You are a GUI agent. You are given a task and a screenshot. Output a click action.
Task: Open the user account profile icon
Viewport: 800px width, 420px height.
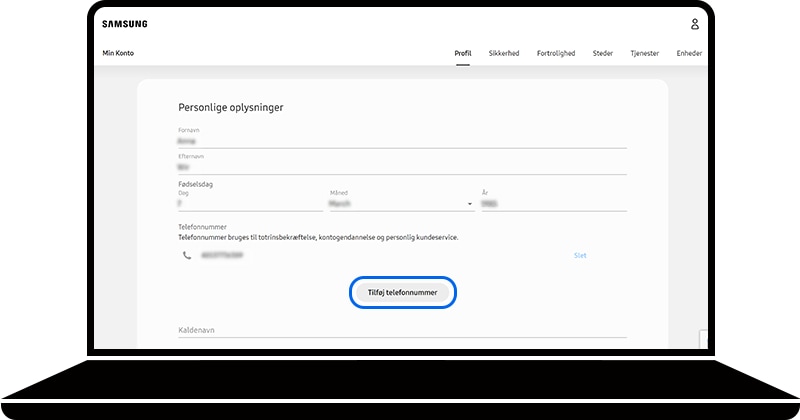click(694, 24)
